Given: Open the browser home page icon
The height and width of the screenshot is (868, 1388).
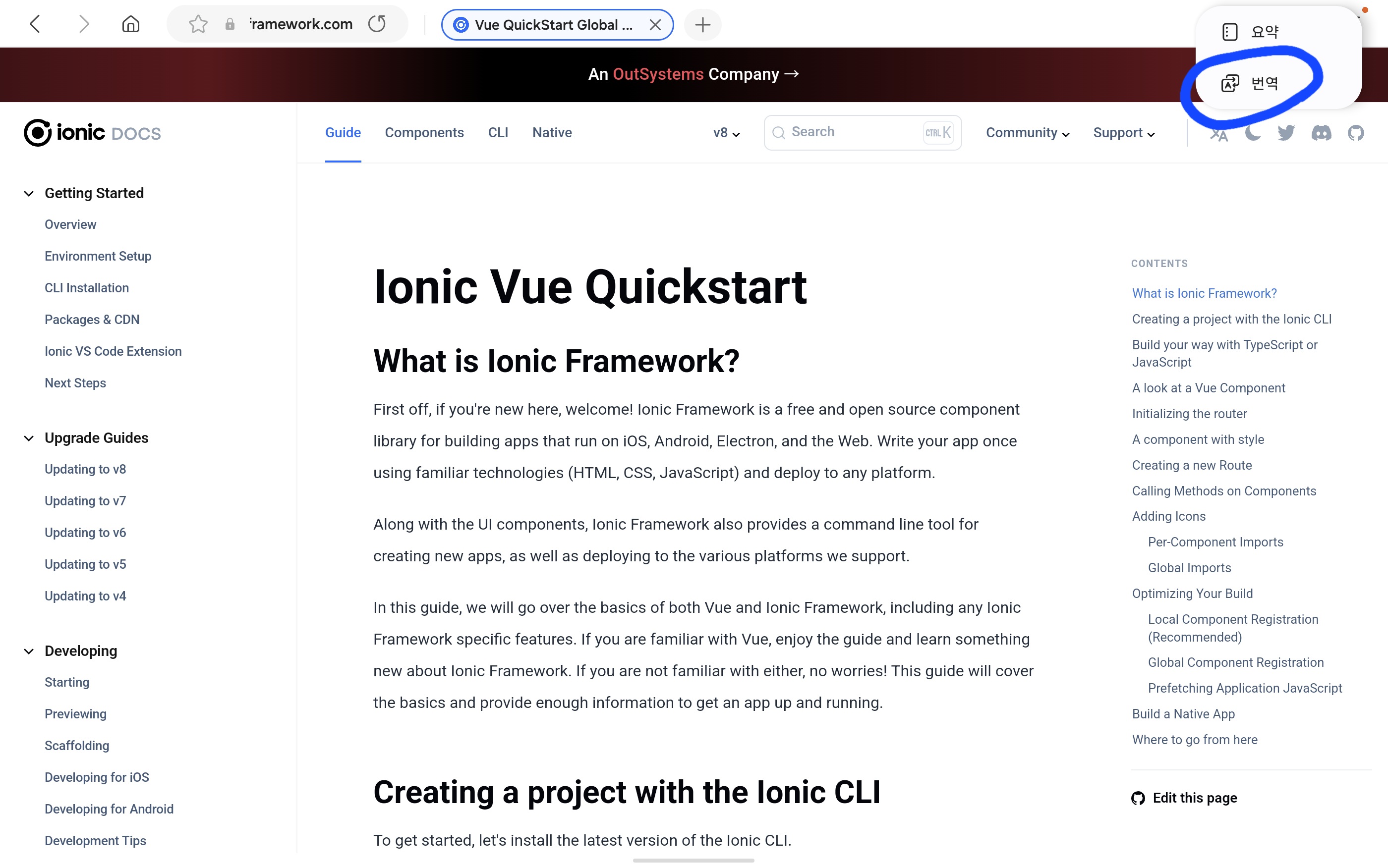Looking at the screenshot, I should [x=131, y=24].
